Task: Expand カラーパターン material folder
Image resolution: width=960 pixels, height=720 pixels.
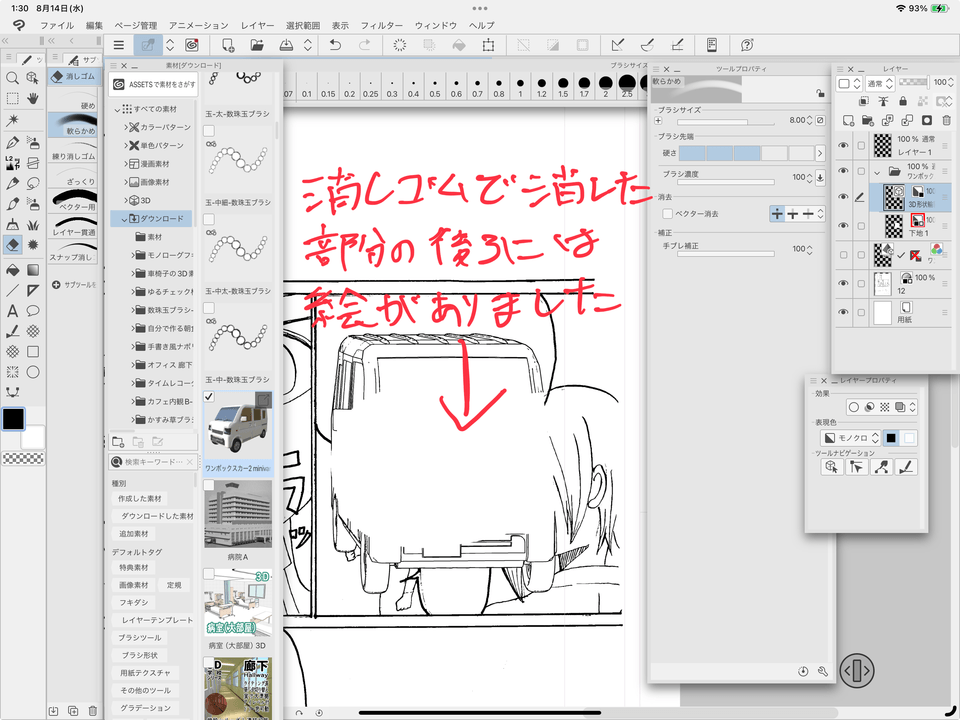Action: 126,127
